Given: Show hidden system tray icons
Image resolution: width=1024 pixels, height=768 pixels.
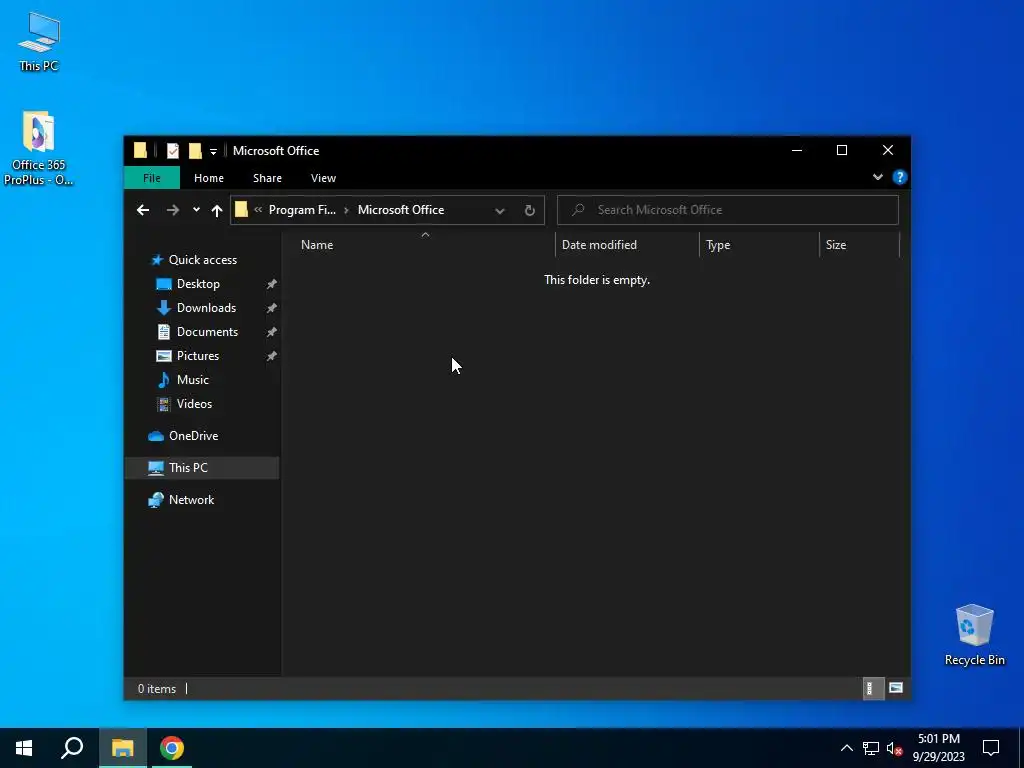Looking at the screenshot, I should pyautogui.click(x=846, y=748).
